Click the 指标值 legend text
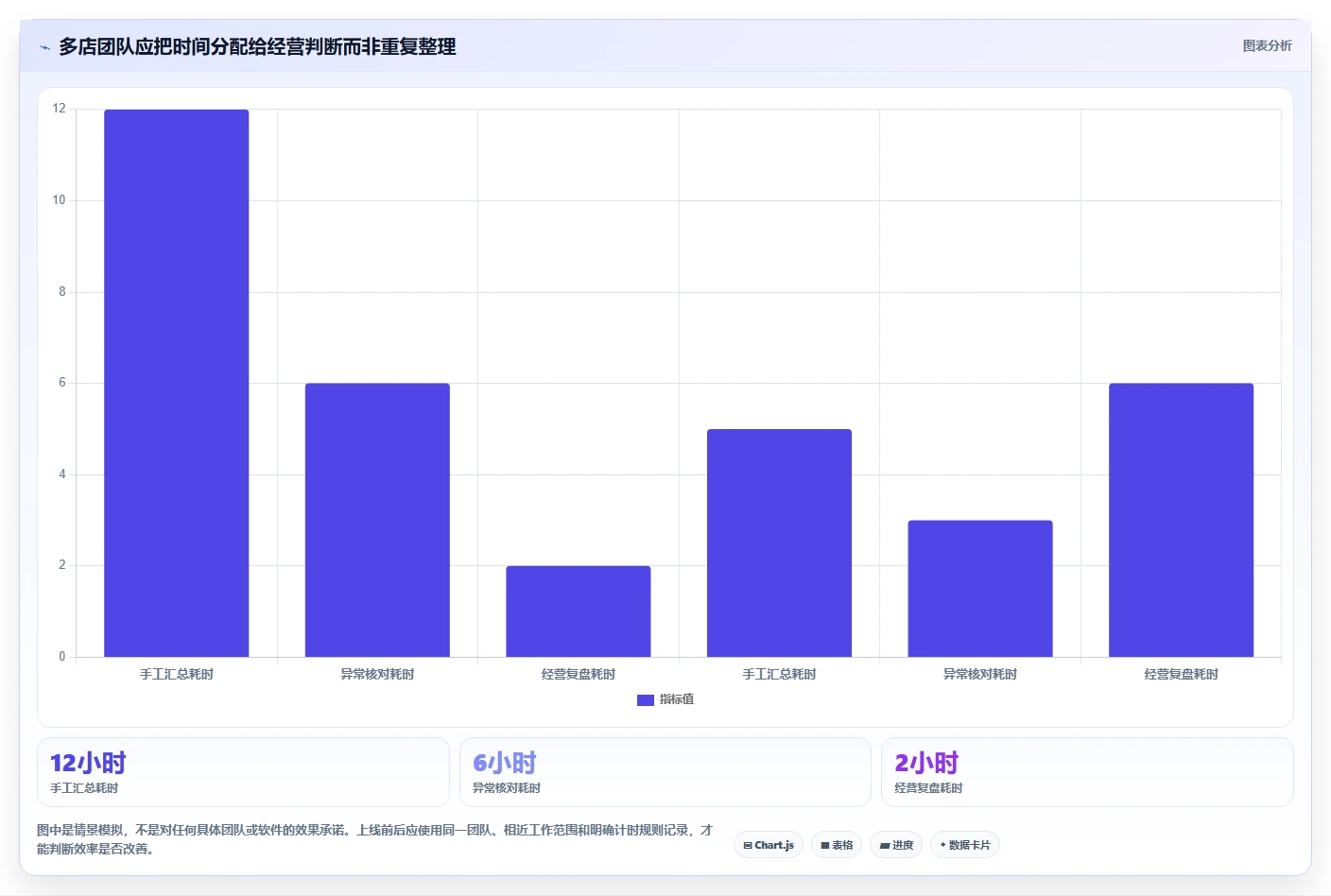The width and height of the screenshot is (1331, 896). coord(677,699)
